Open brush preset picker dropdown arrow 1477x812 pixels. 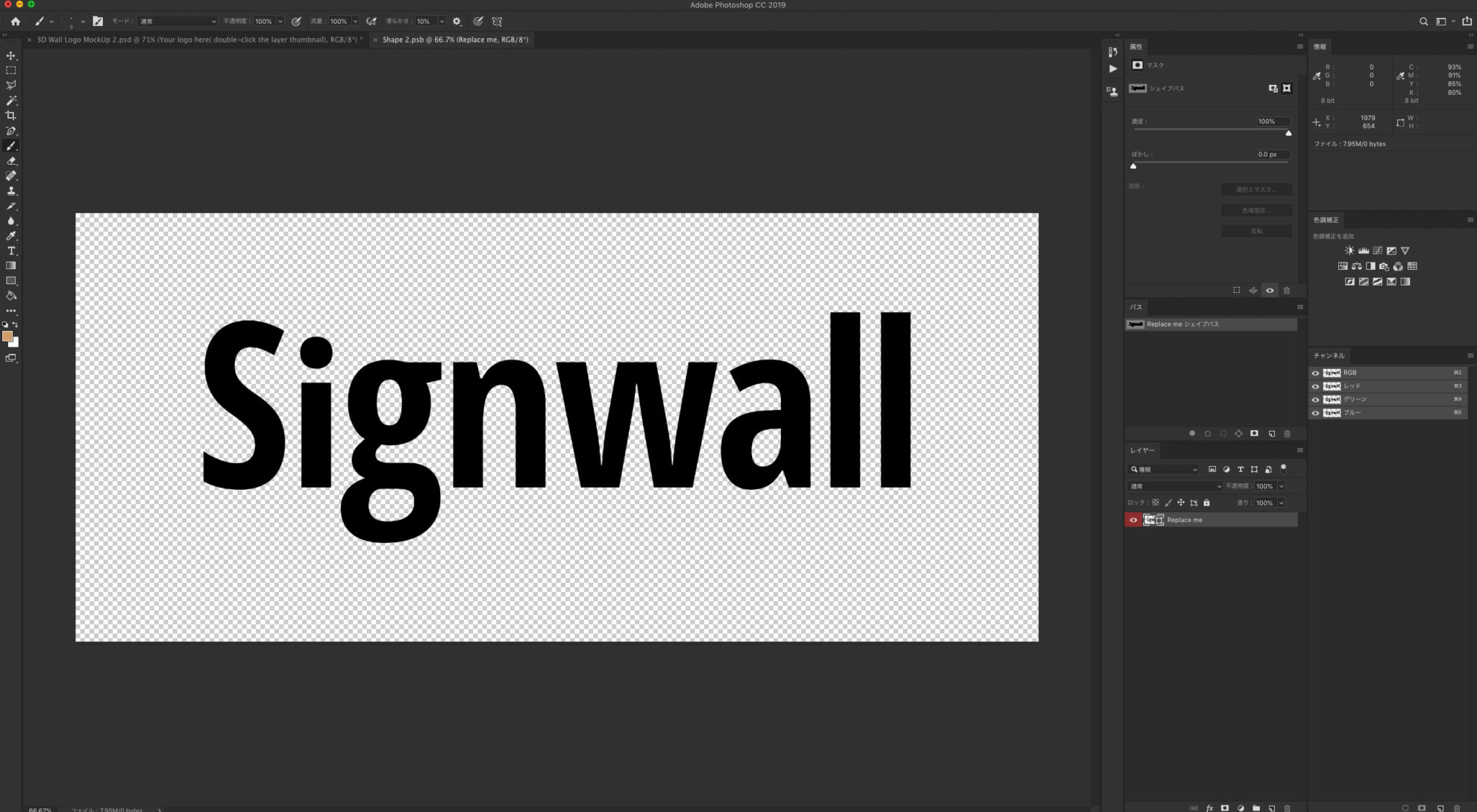coord(83,22)
